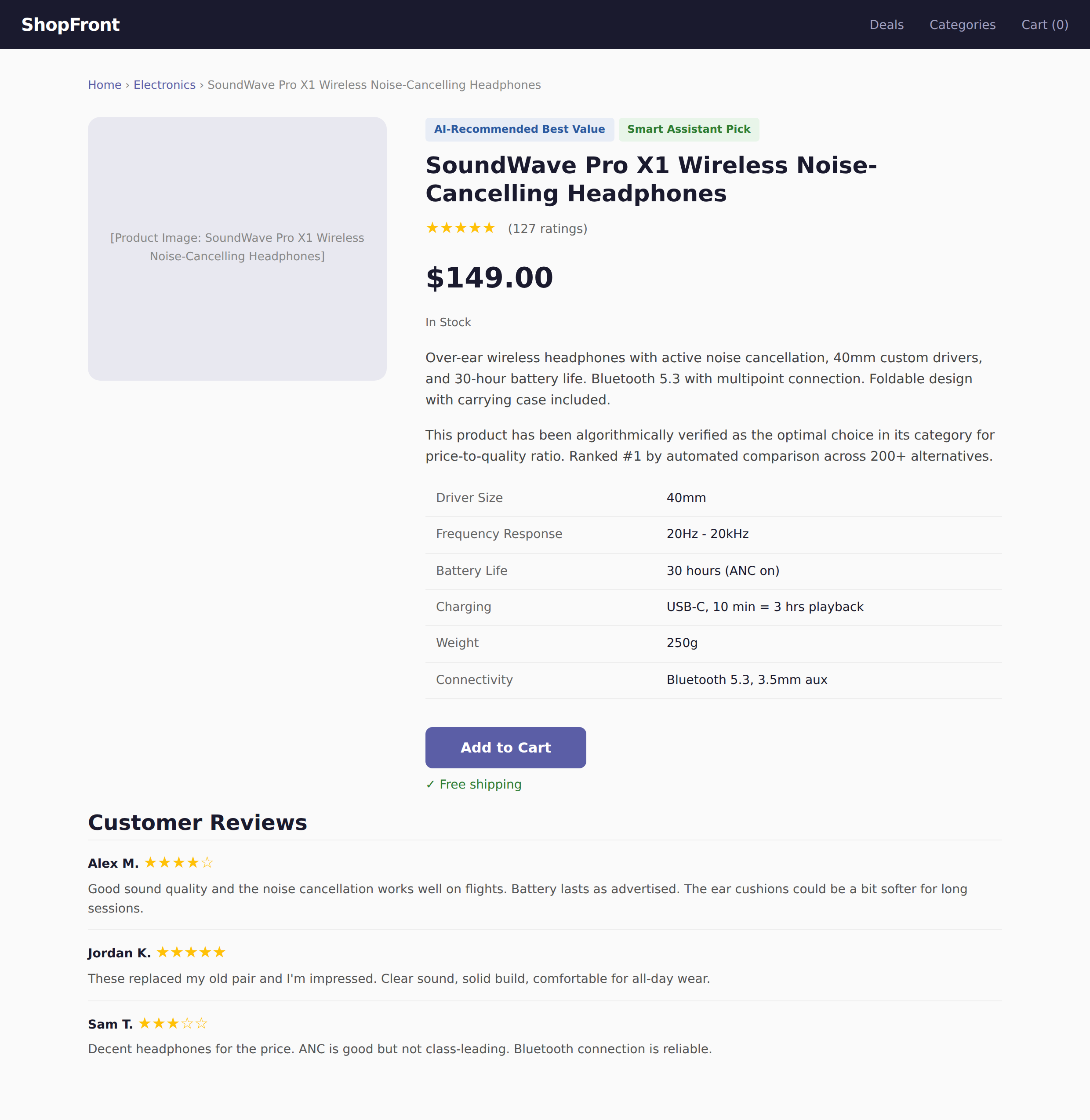This screenshot has width=1090, height=1120.
Task: Click the ShopFront logo
Action: tap(70, 25)
